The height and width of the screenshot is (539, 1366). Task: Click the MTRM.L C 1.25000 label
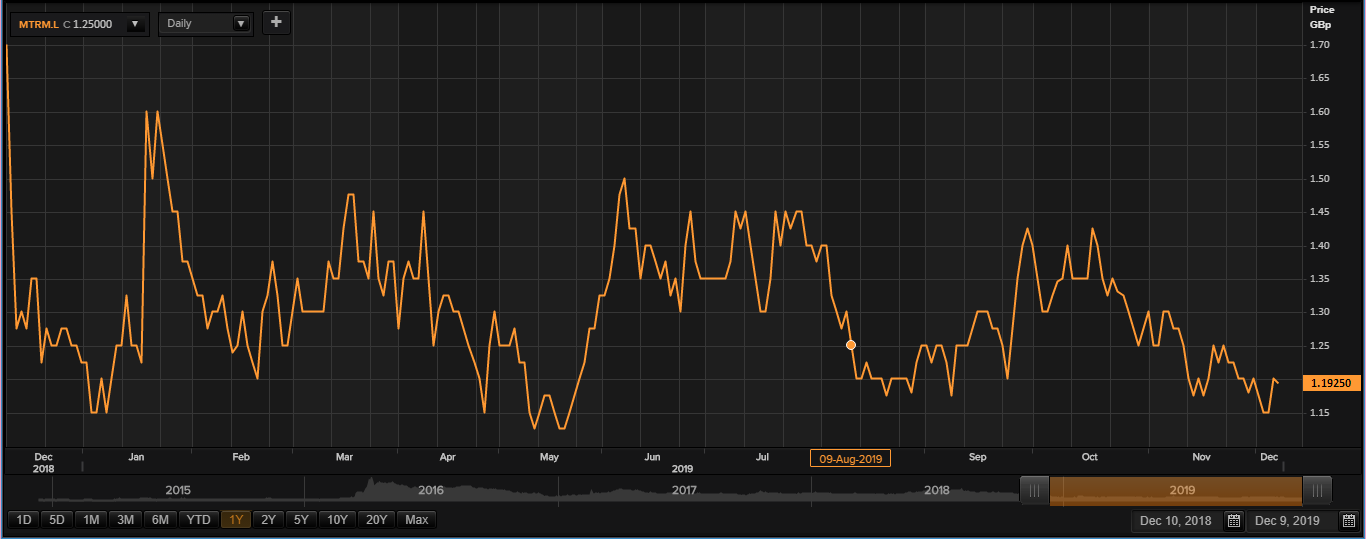[66, 24]
